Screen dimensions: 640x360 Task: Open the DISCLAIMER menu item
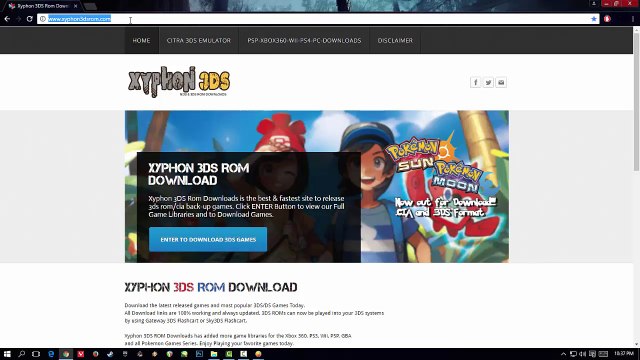coord(395,40)
